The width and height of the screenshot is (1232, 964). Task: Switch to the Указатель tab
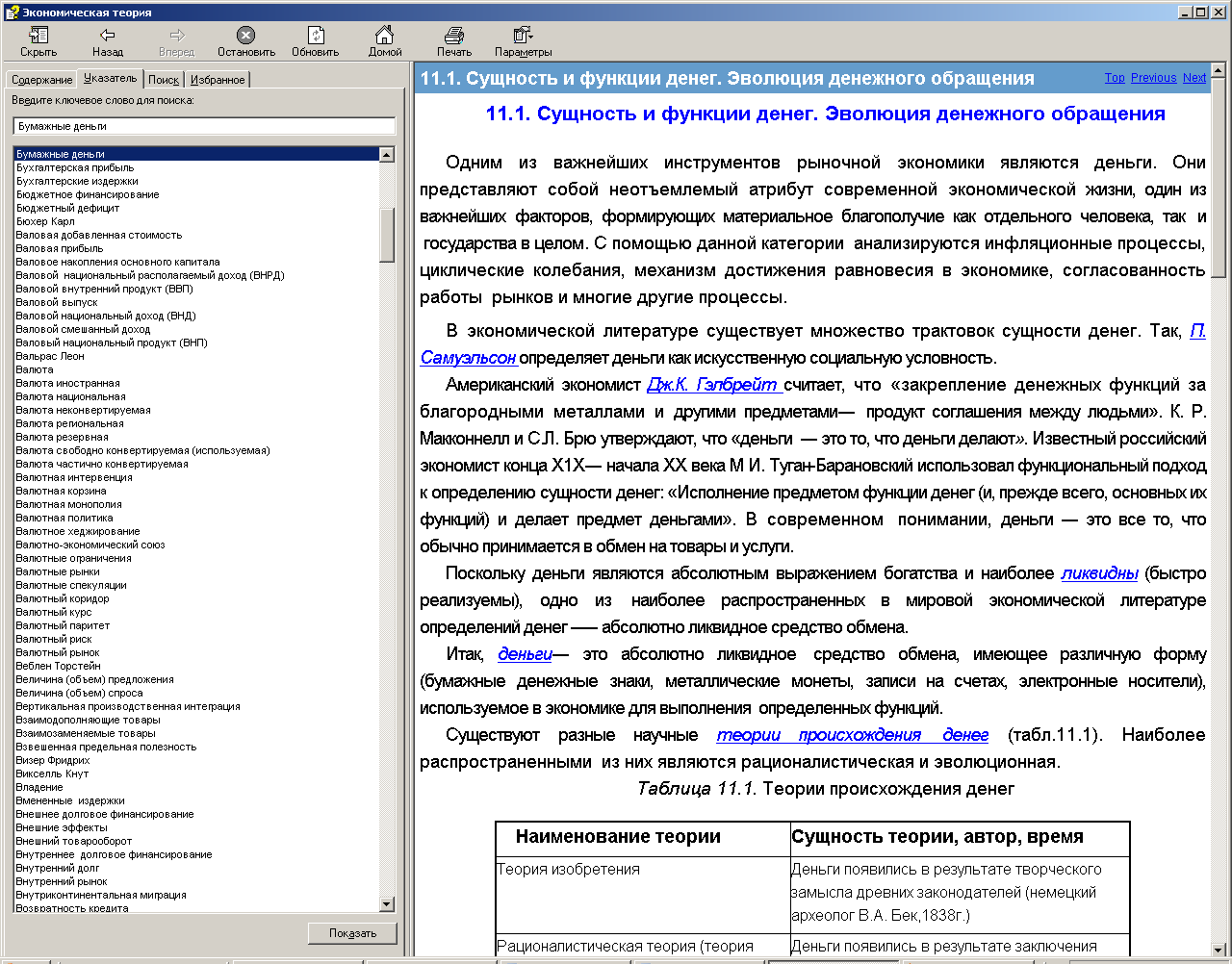pos(111,78)
